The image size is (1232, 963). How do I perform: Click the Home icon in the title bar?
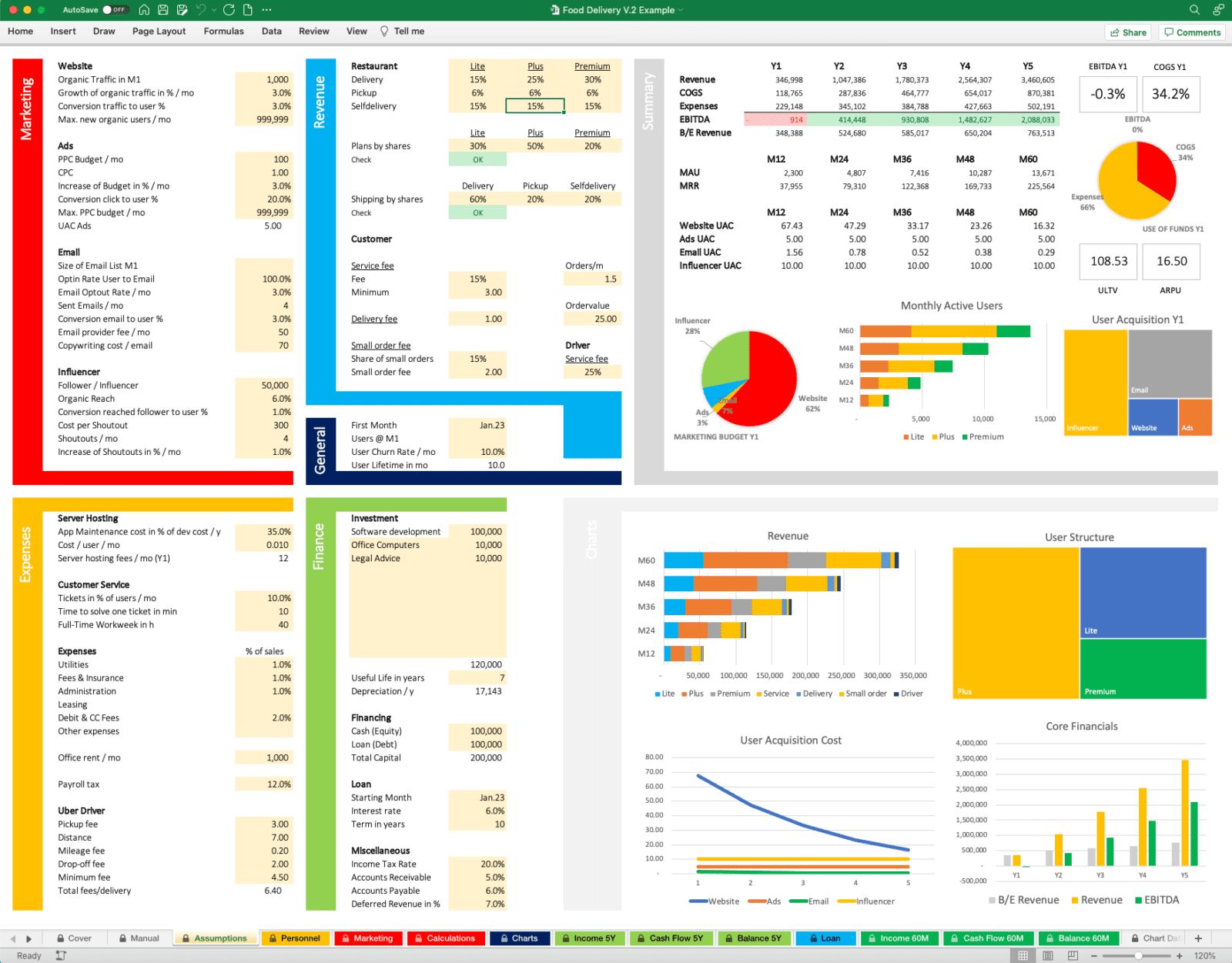(x=144, y=10)
